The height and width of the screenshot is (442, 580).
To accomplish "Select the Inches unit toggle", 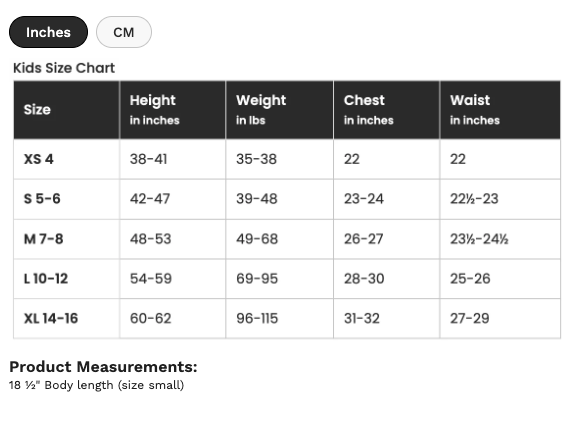I will point(48,32).
